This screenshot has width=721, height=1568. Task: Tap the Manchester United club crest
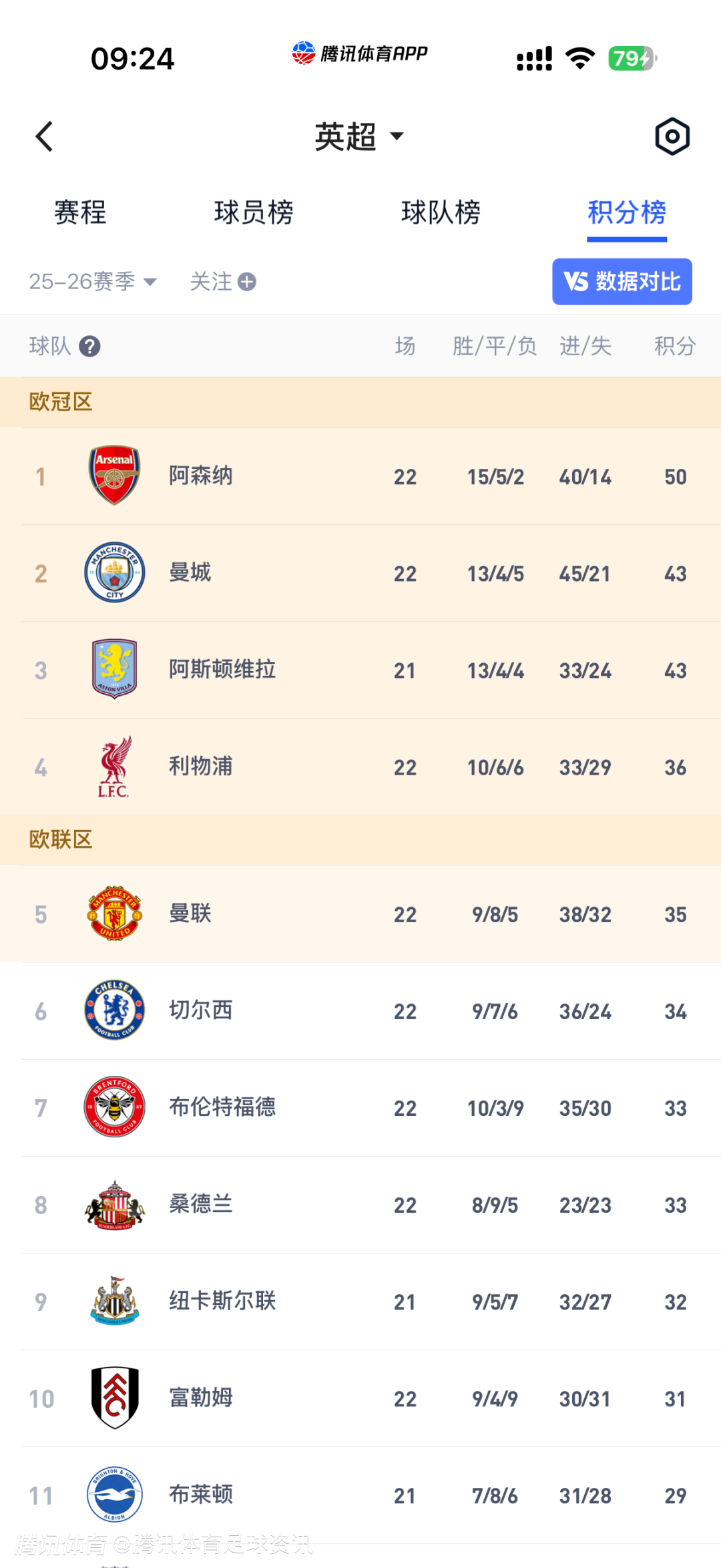[115, 914]
